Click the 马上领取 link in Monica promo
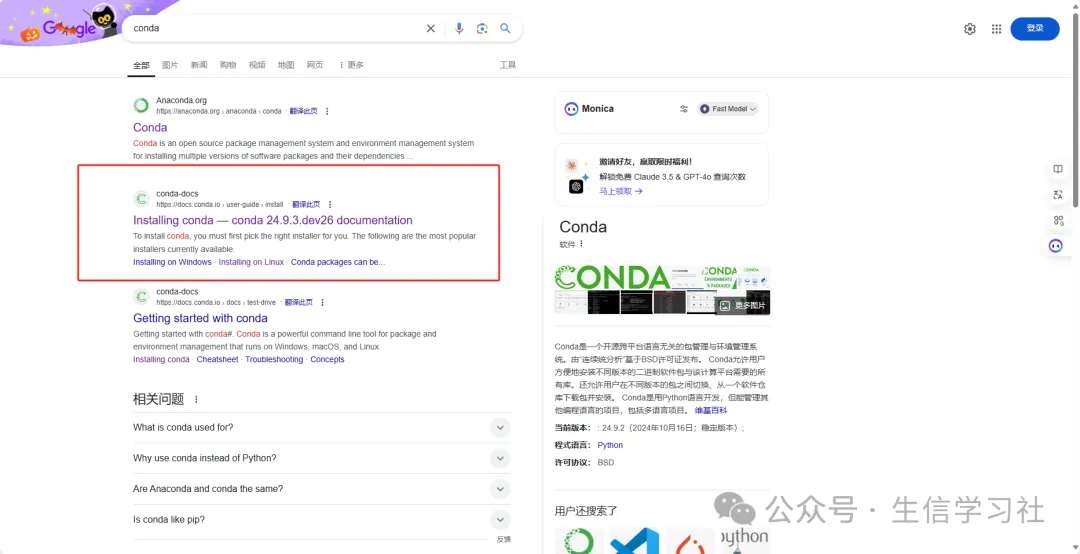Screen dimensions: 1080x554 621,192
